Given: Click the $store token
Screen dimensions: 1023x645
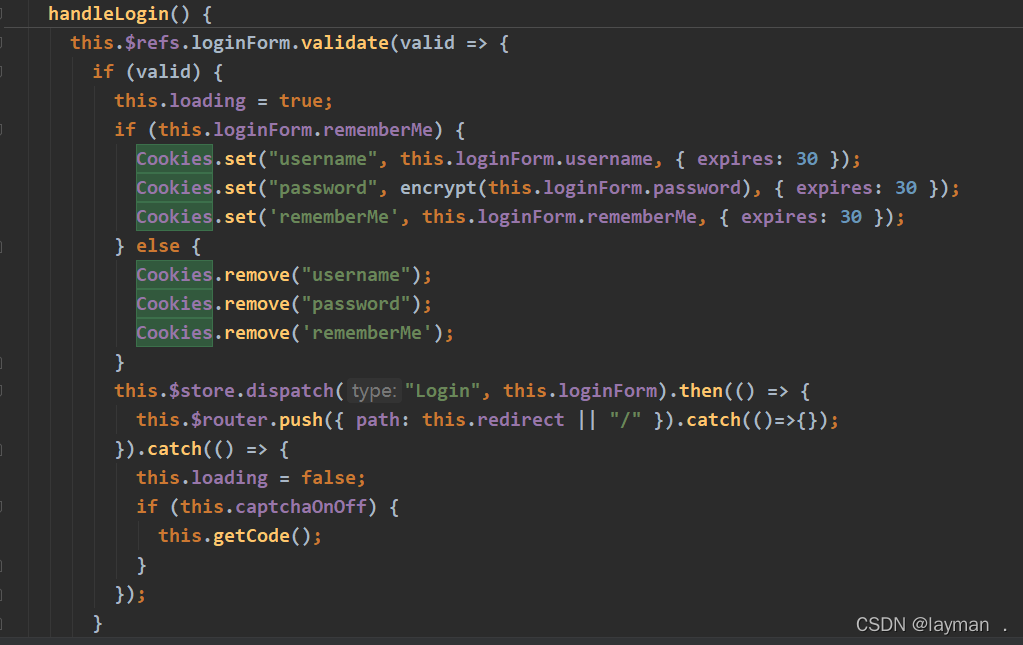Looking at the screenshot, I should (202, 391).
